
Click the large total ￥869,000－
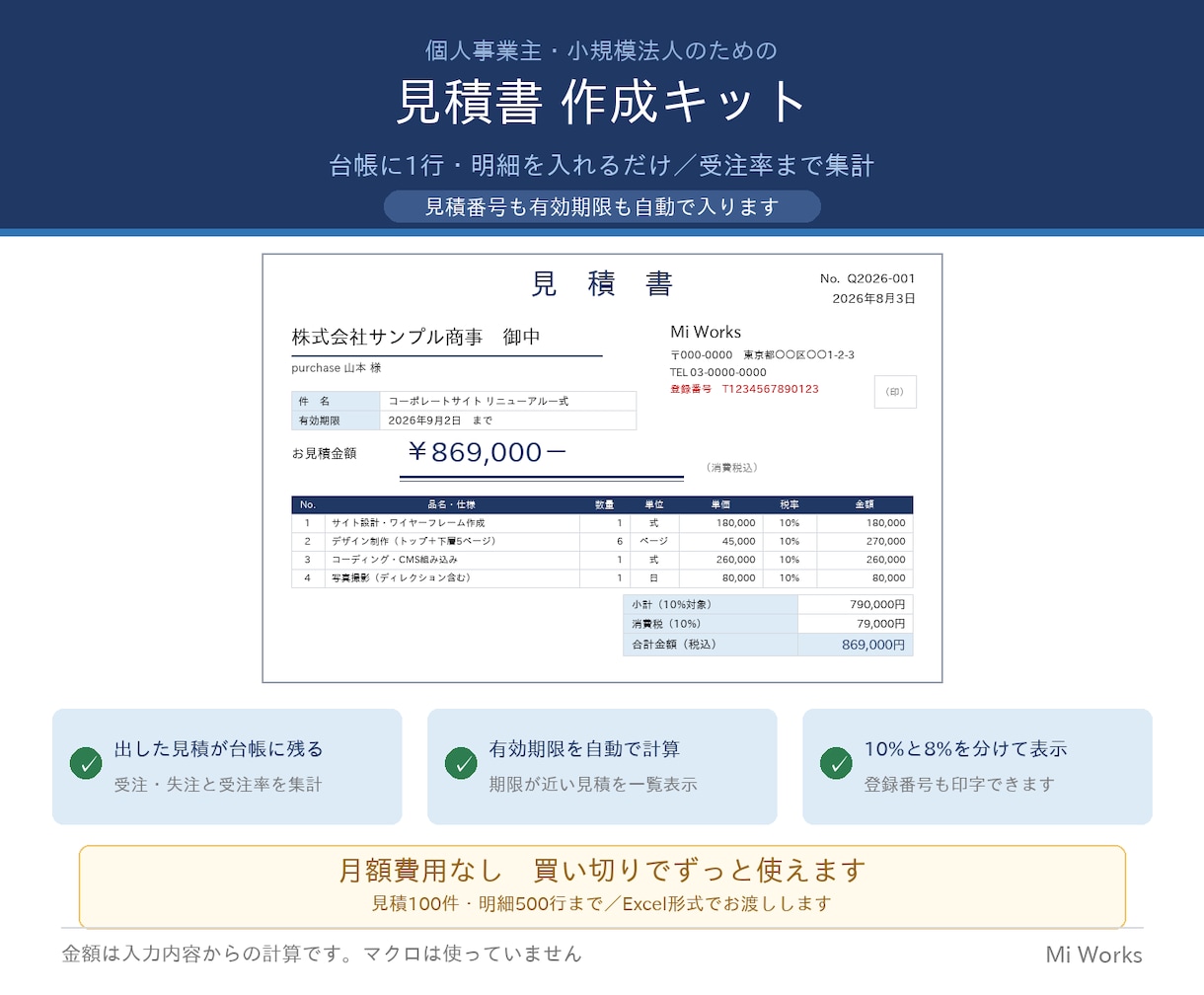click(x=487, y=452)
